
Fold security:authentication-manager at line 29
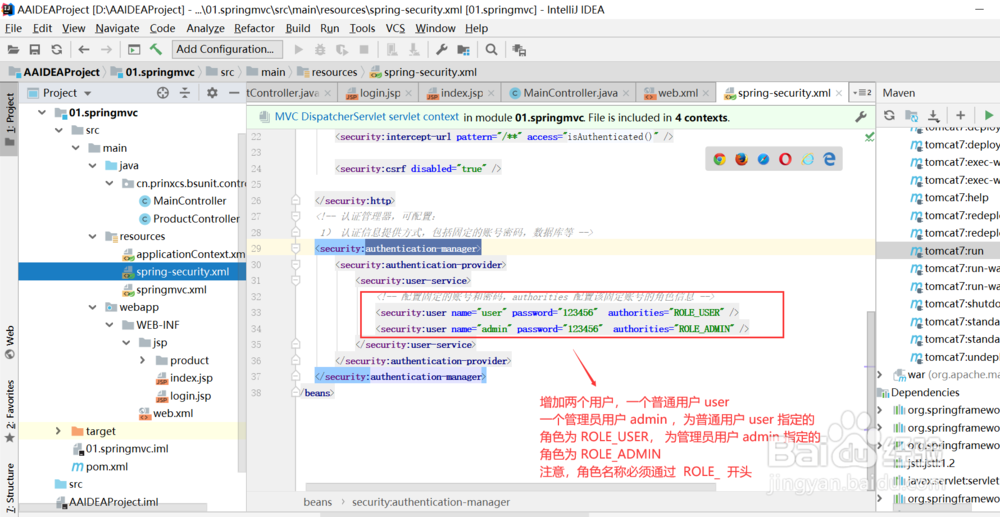point(295,249)
